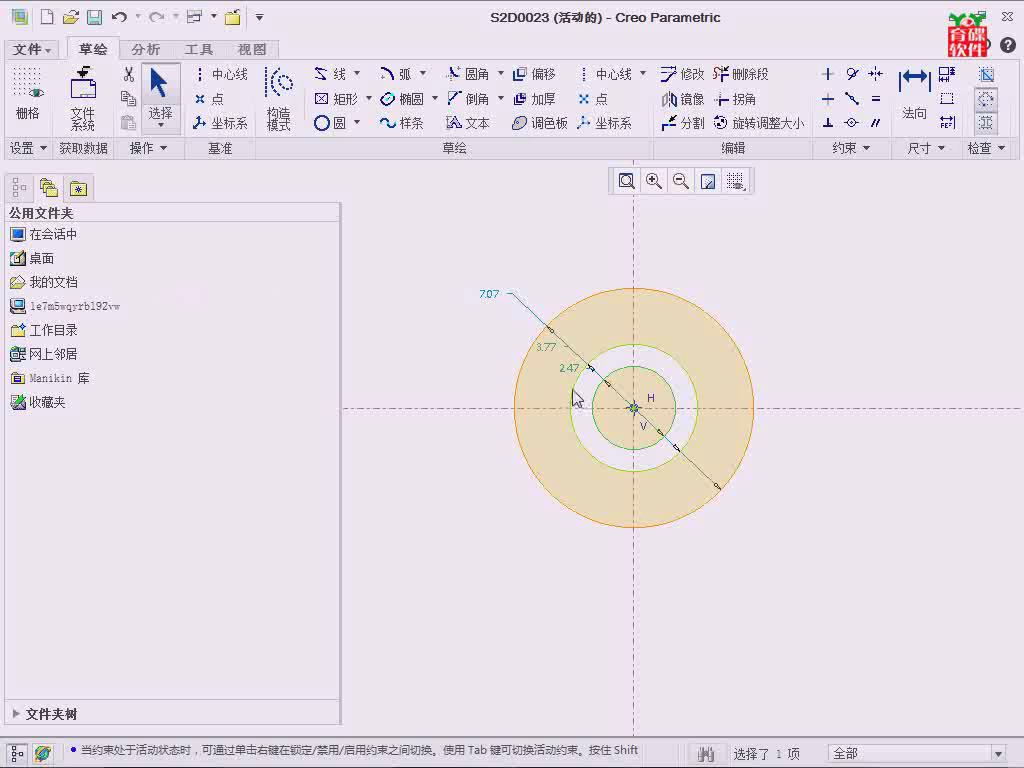Image resolution: width=1024 pixels, height=768 pixels.
Task: Click the Corner (拐角) tool
Action: (x=735, y=99)
